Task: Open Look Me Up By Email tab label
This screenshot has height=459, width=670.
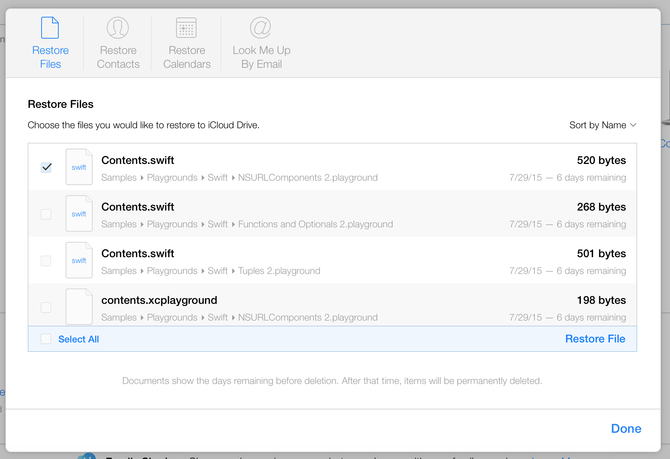Action: coord(262,57)
